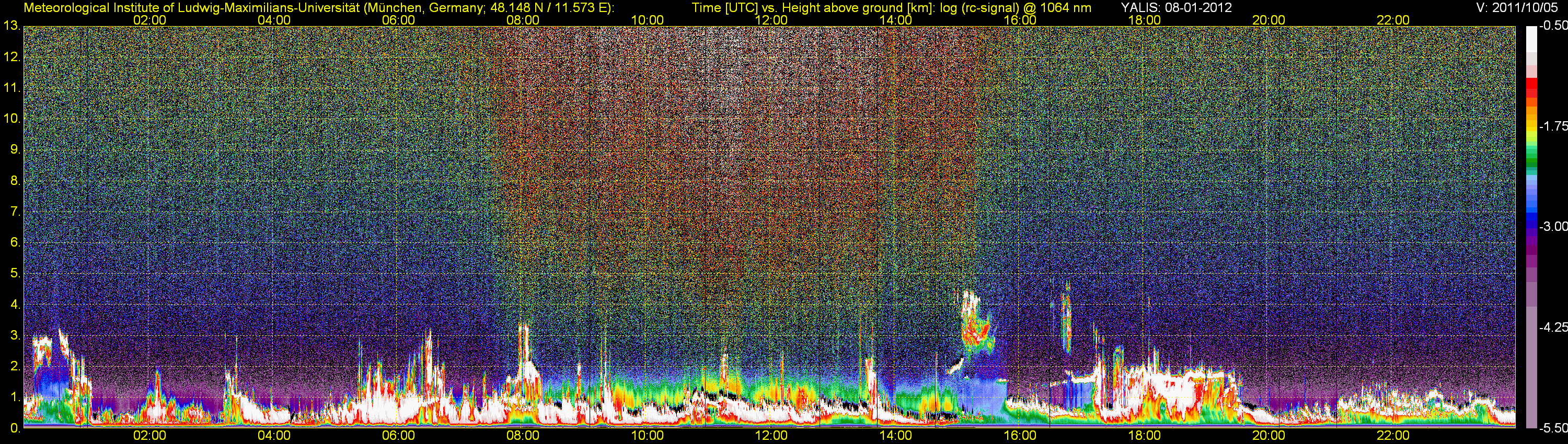Click the 04:00 label on the top time axis

(x=274, y=20)
